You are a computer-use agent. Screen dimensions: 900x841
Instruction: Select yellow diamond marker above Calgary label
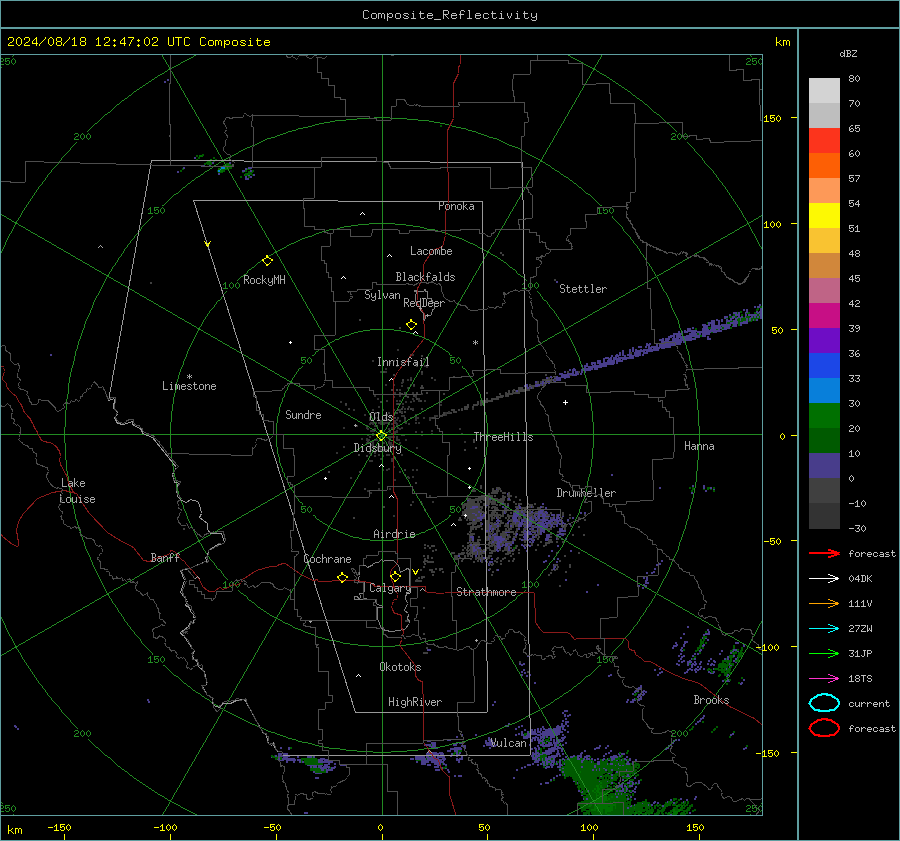pos(395,576)
